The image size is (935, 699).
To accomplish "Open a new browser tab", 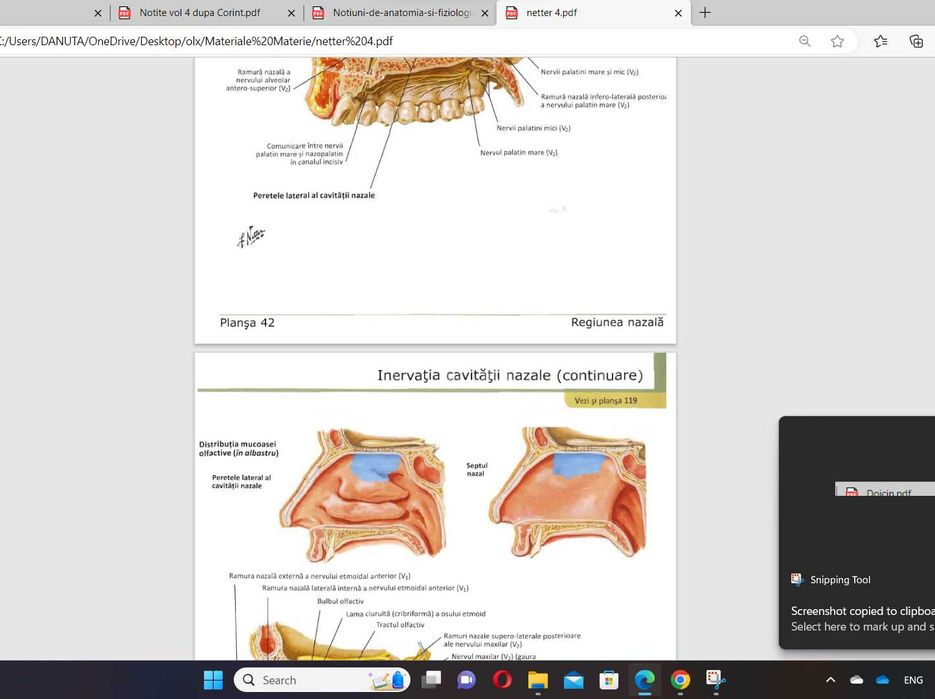I will click(x=705, y=13).
